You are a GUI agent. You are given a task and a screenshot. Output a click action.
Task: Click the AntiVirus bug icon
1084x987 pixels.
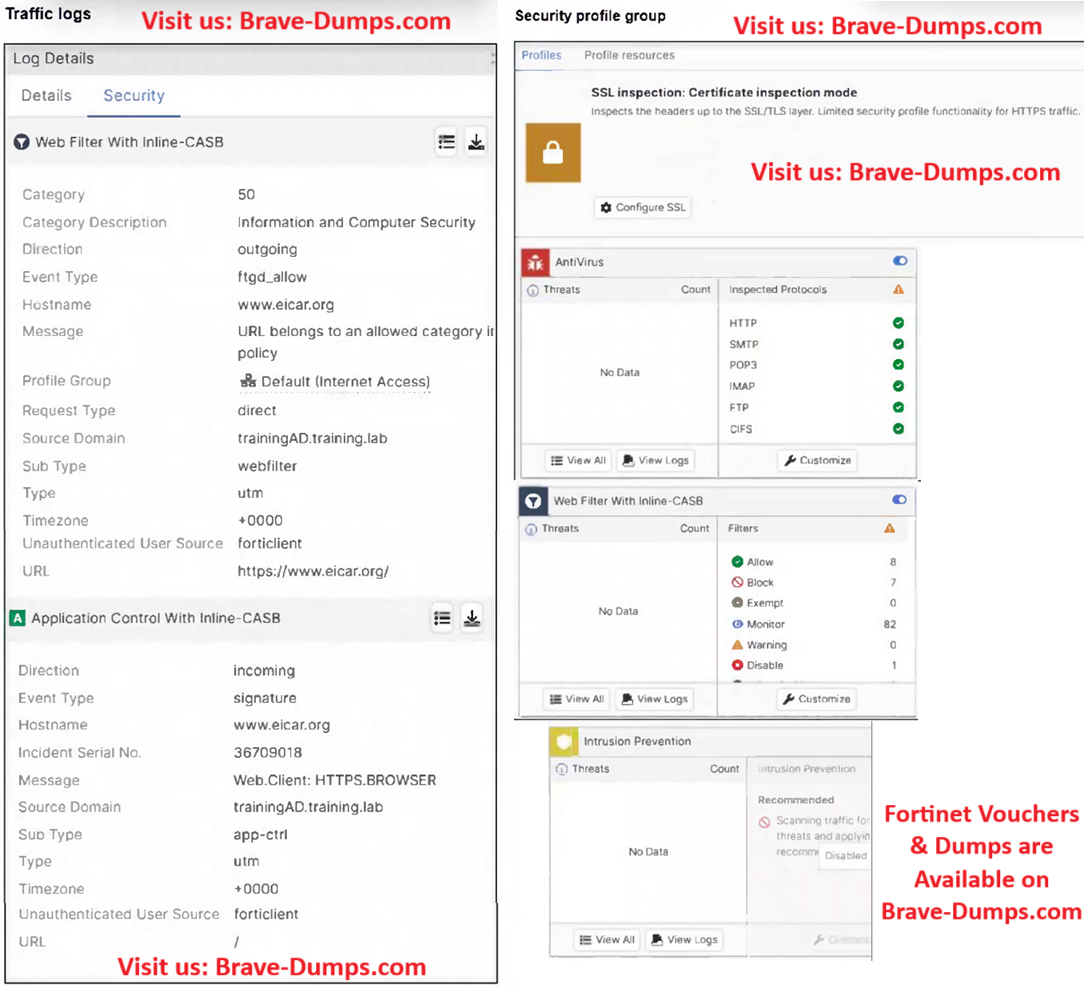(534, 263)
